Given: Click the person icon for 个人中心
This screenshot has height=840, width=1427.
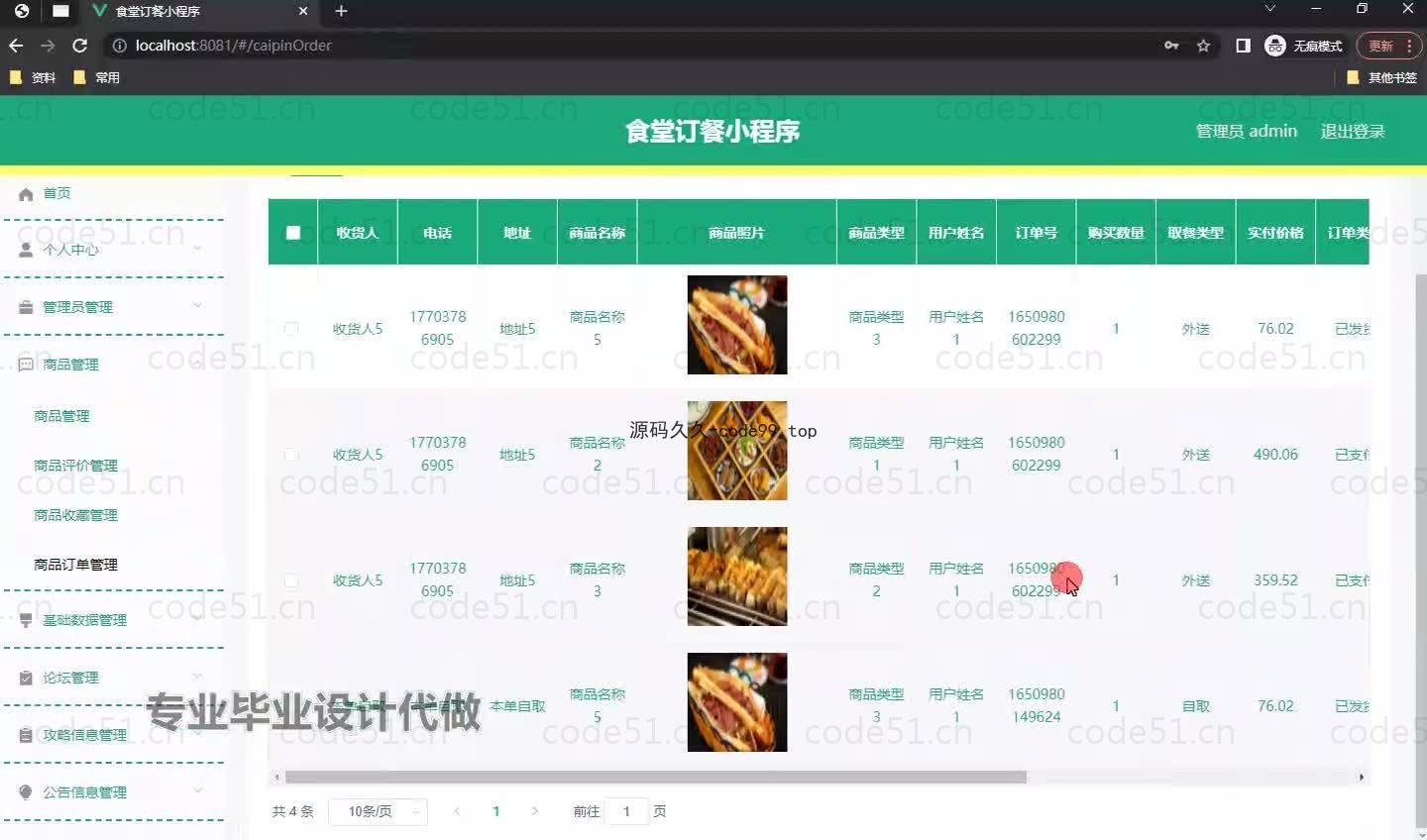Looking at the screenshot, I should coord(26,251).
